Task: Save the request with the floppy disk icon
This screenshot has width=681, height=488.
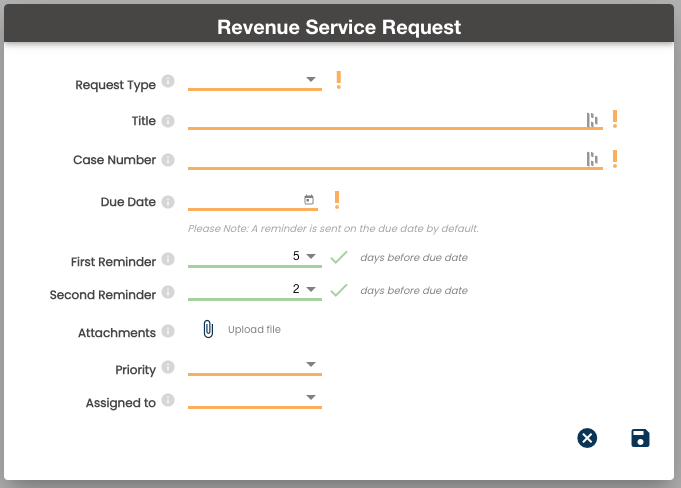Action: click(x=640, y=438)
